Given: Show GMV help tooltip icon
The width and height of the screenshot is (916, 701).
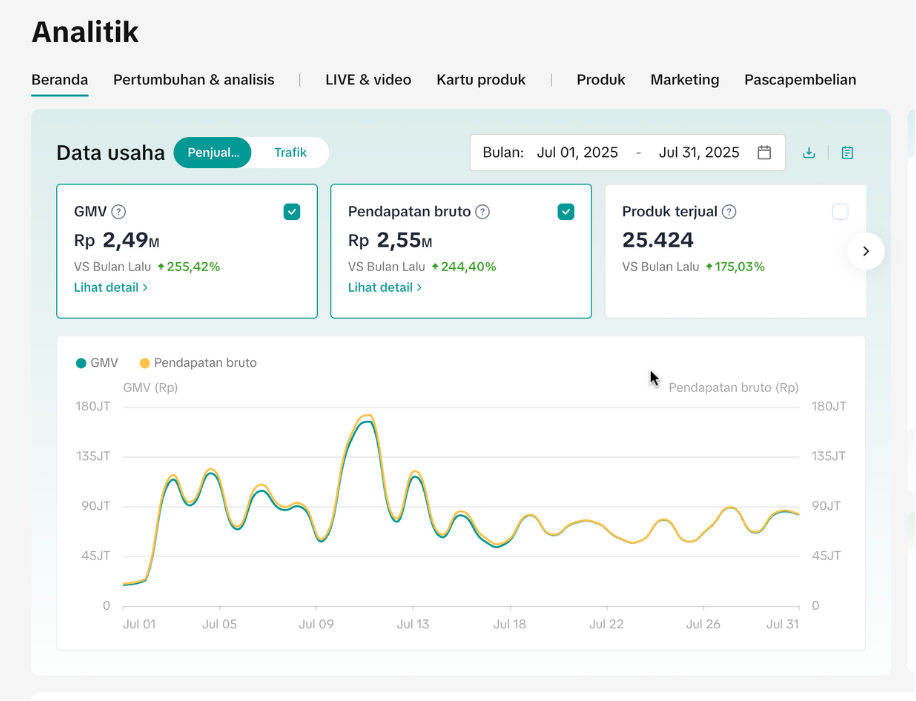Looking at the screenshot, I should click(119, 211).
